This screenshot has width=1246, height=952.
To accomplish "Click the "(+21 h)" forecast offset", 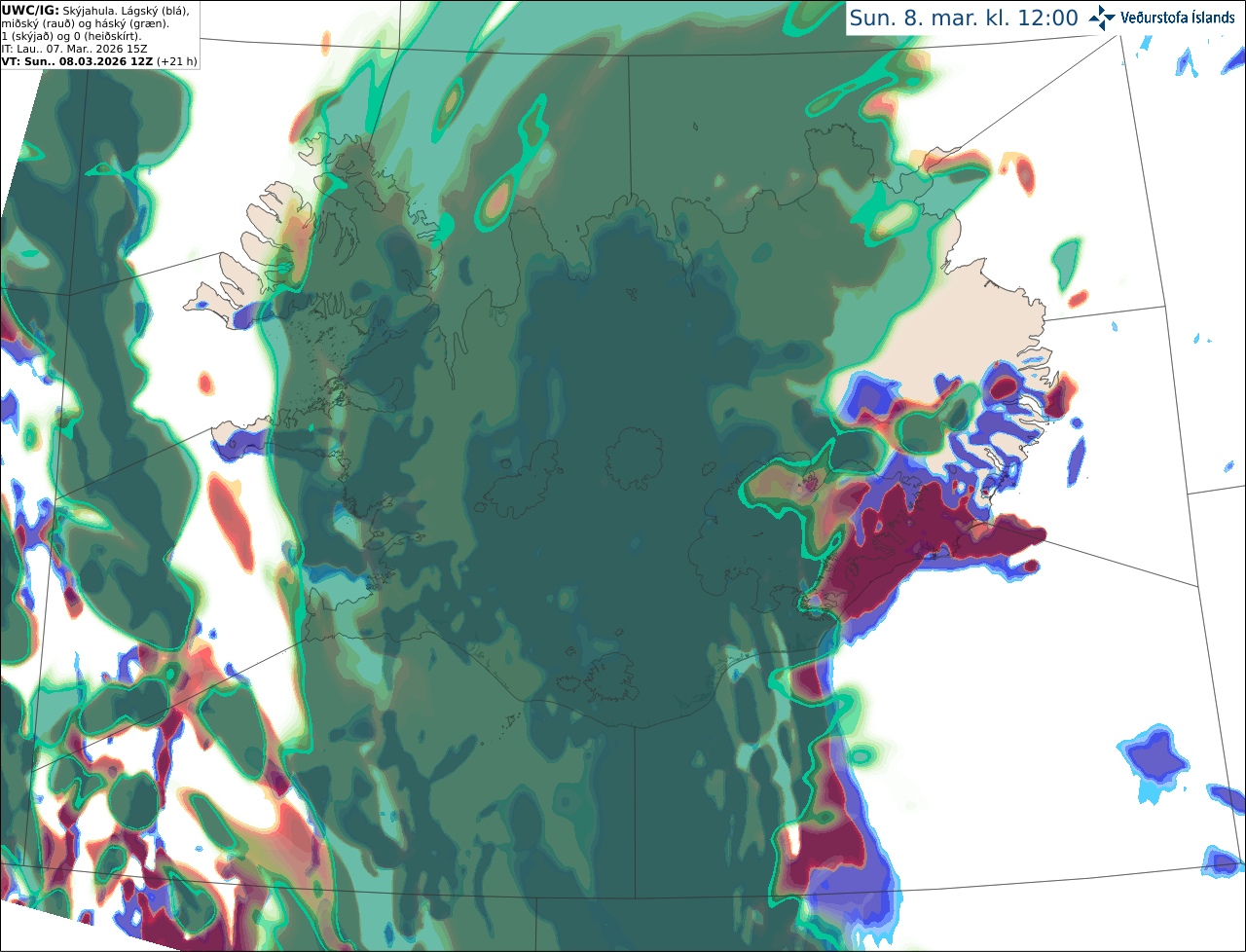I will pyautogui.click(x=176, y=60).
